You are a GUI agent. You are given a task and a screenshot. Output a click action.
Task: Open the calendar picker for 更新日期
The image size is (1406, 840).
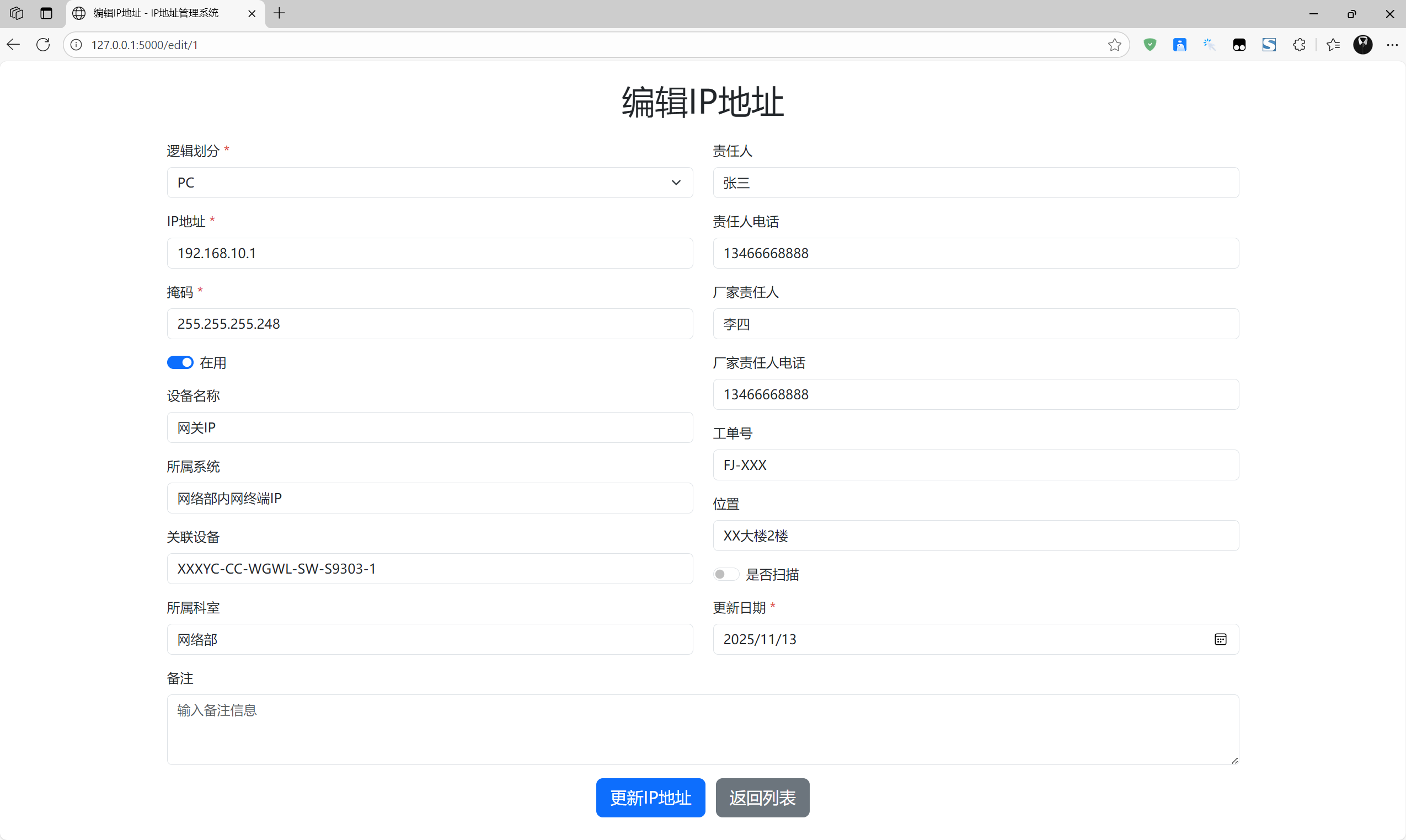(1220, 639)
